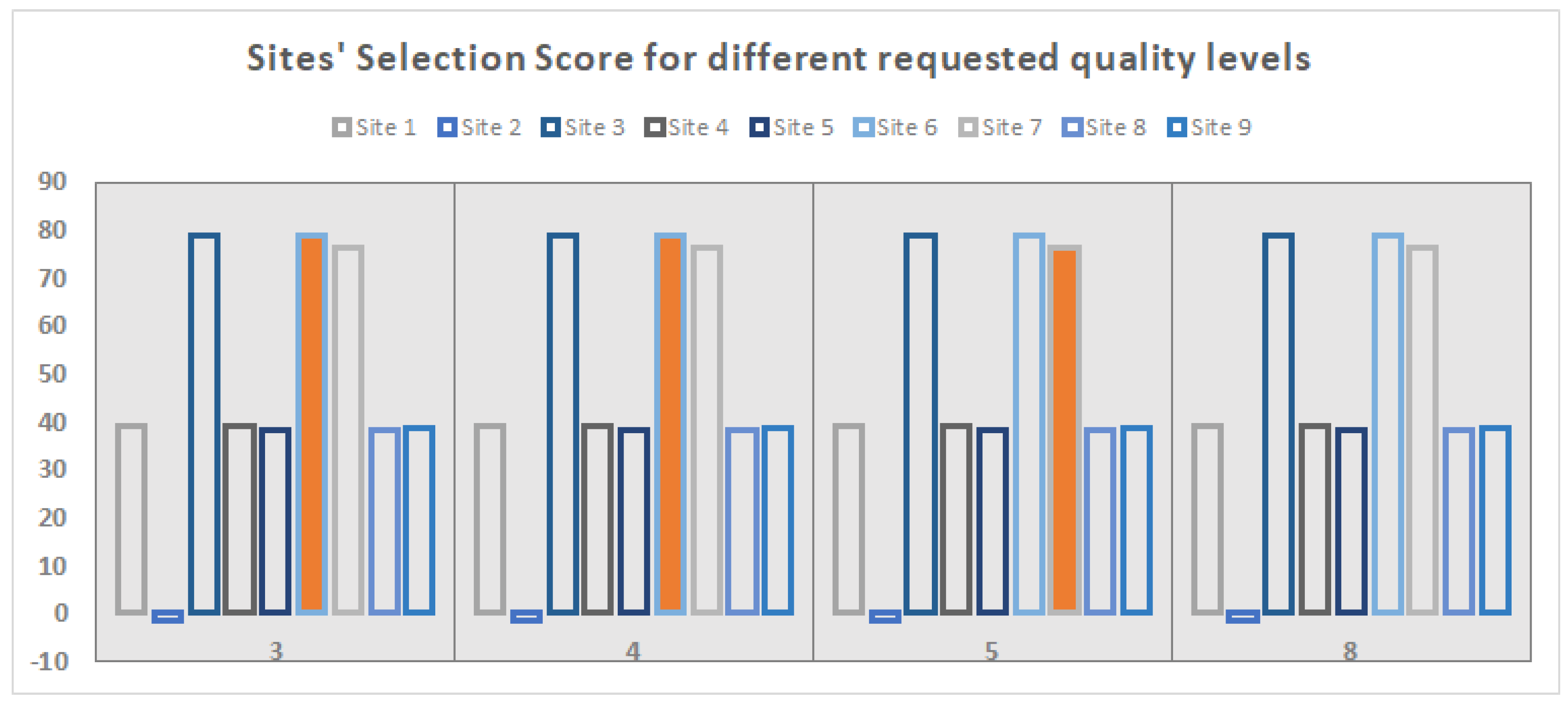Click the orange bar in quality level 3 group
The height and width of the screenshot is (704, 1568).
[312, 423]
